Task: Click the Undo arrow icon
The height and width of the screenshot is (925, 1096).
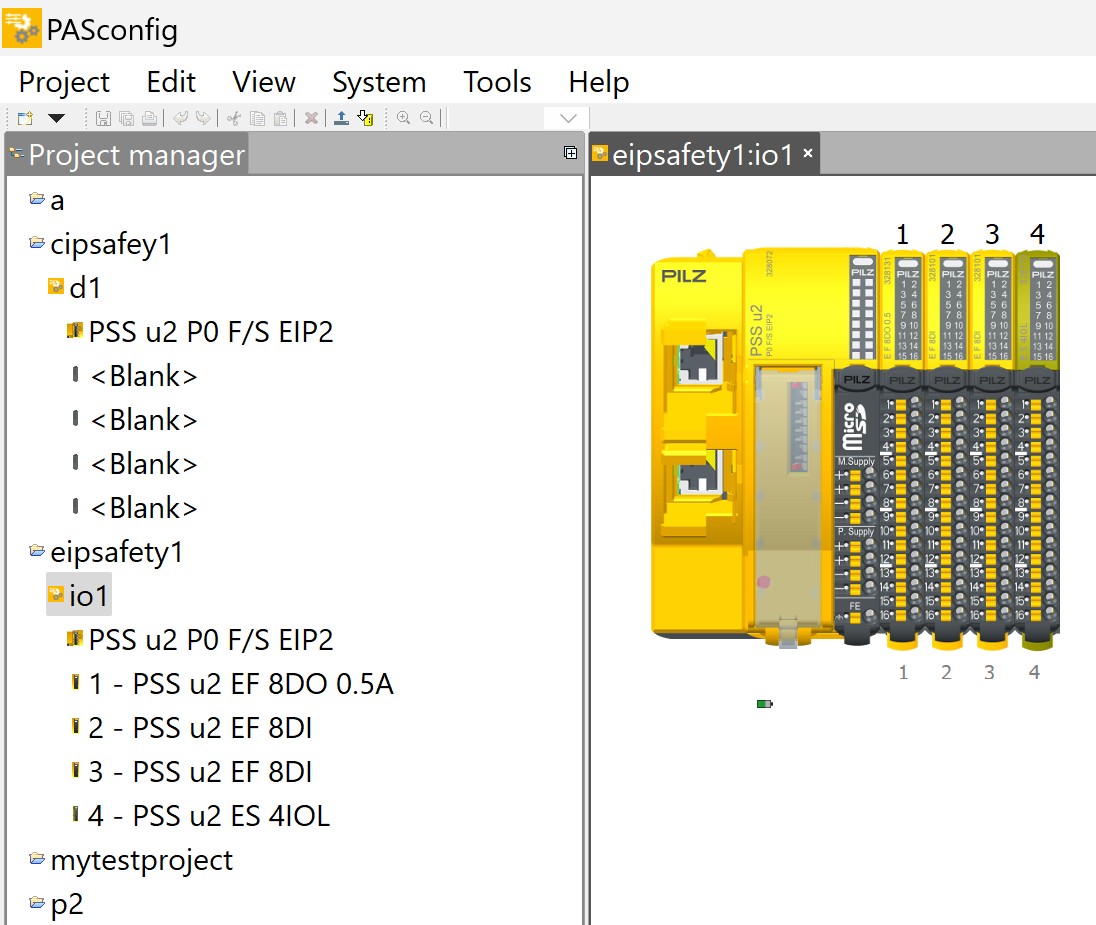Action: 180,118
